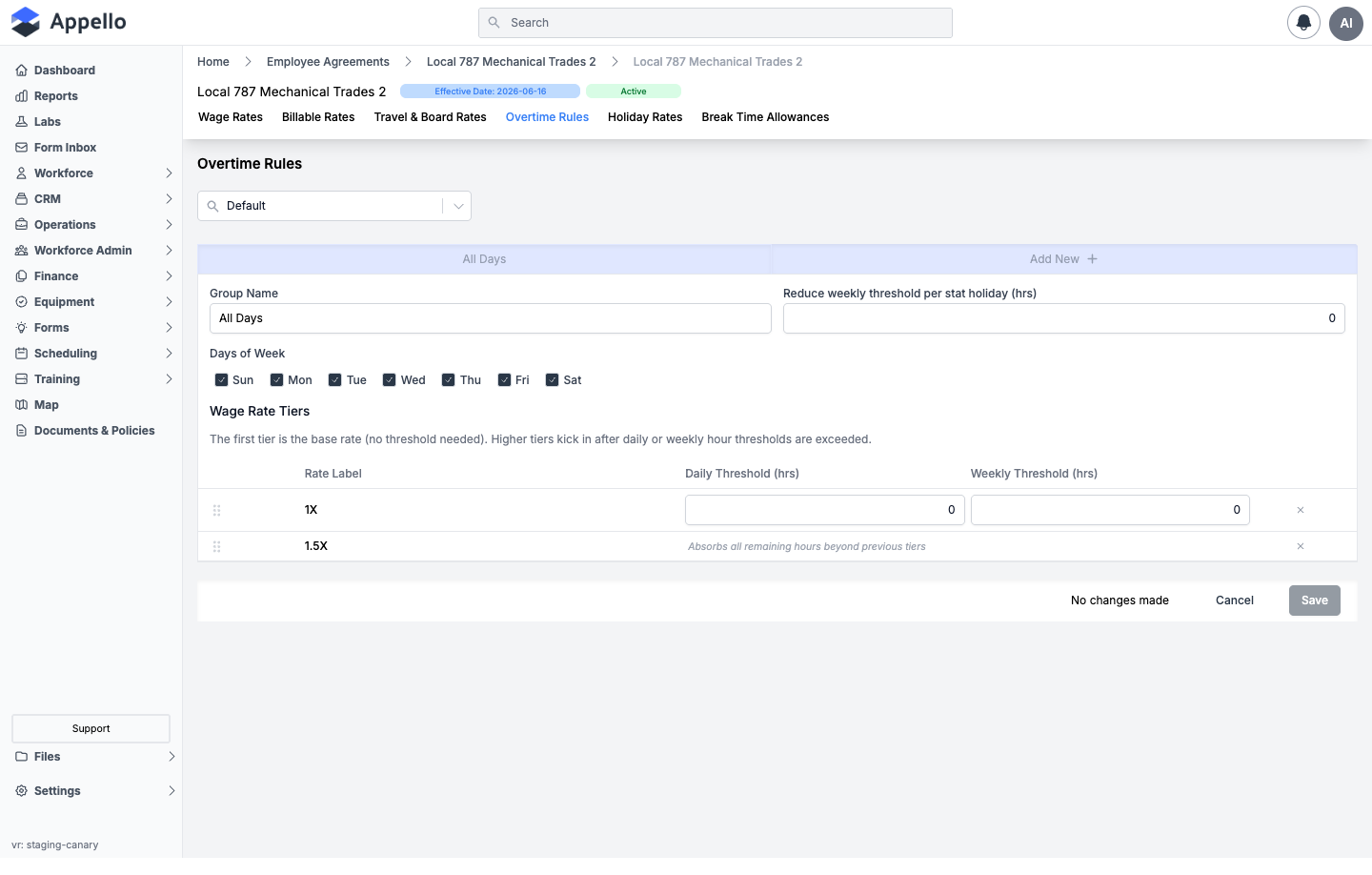Click the Documents & Policies file icon
Screen dimensions: 1372x875
21,431
